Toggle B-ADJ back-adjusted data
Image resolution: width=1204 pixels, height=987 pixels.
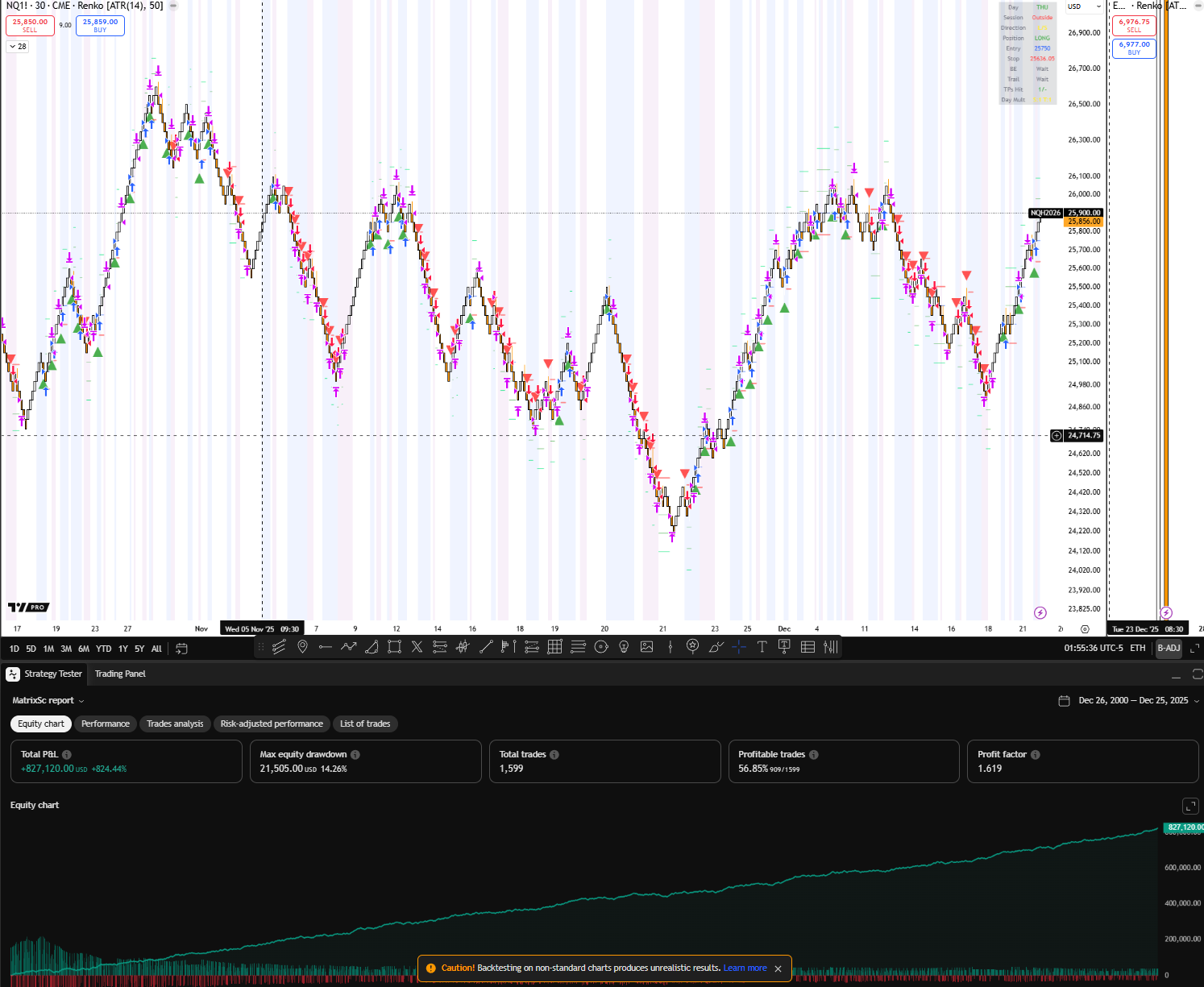(x=1169, y=648)
